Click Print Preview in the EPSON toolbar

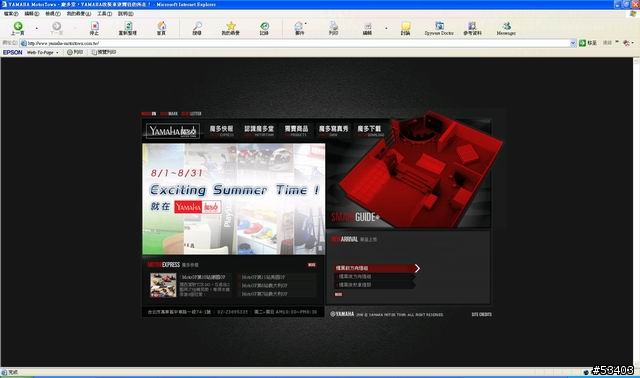[x=104, y=52]
